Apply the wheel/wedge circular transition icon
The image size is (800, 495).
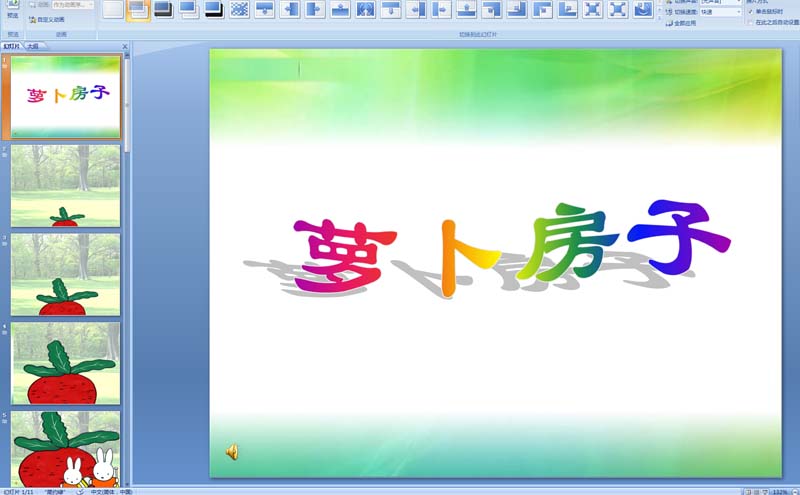coord(365,9)
